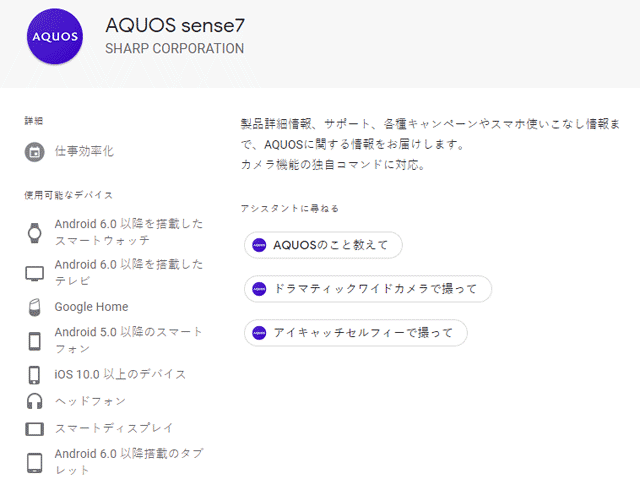Viewport: 640px width, 501px height.
Task: Select the ドラマティックワイドカメラで撮って chip
Action: click(x=368, y=289)
